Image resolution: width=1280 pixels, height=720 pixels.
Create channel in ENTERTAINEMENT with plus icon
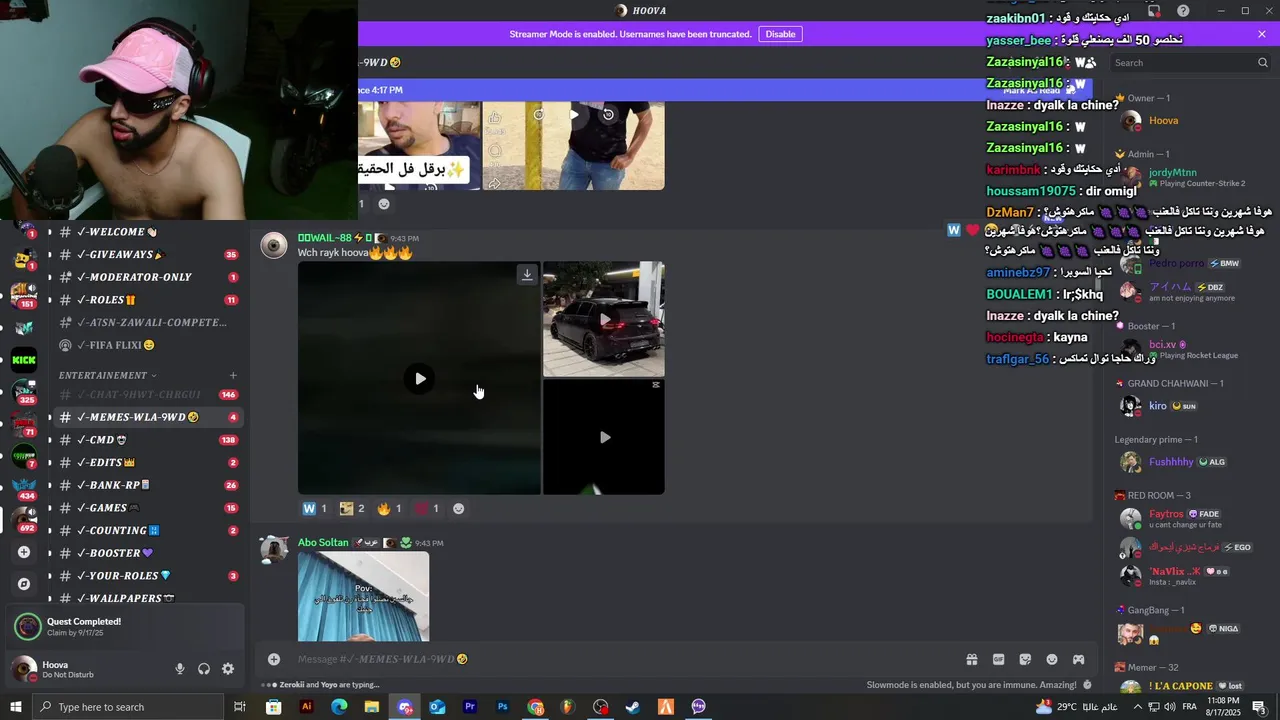coord(233,375)
